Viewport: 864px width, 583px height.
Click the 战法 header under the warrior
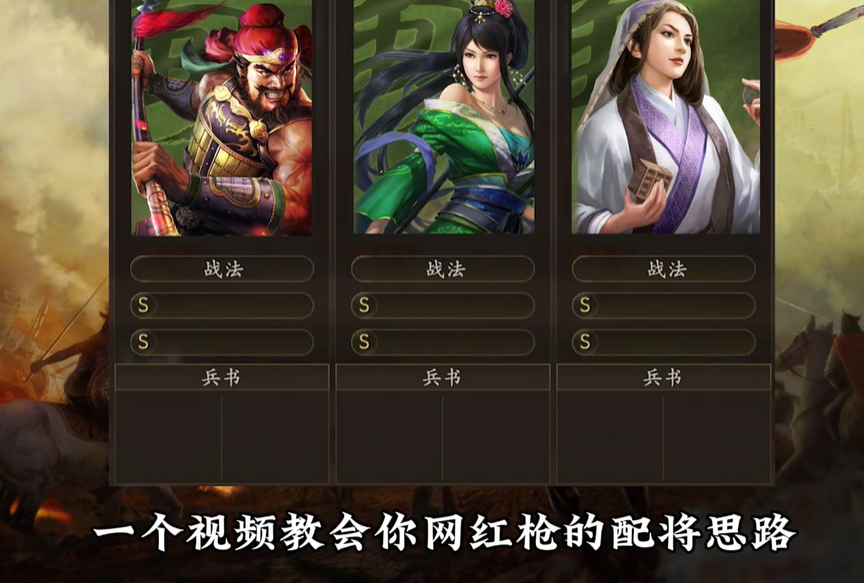(x=222, y=269)
